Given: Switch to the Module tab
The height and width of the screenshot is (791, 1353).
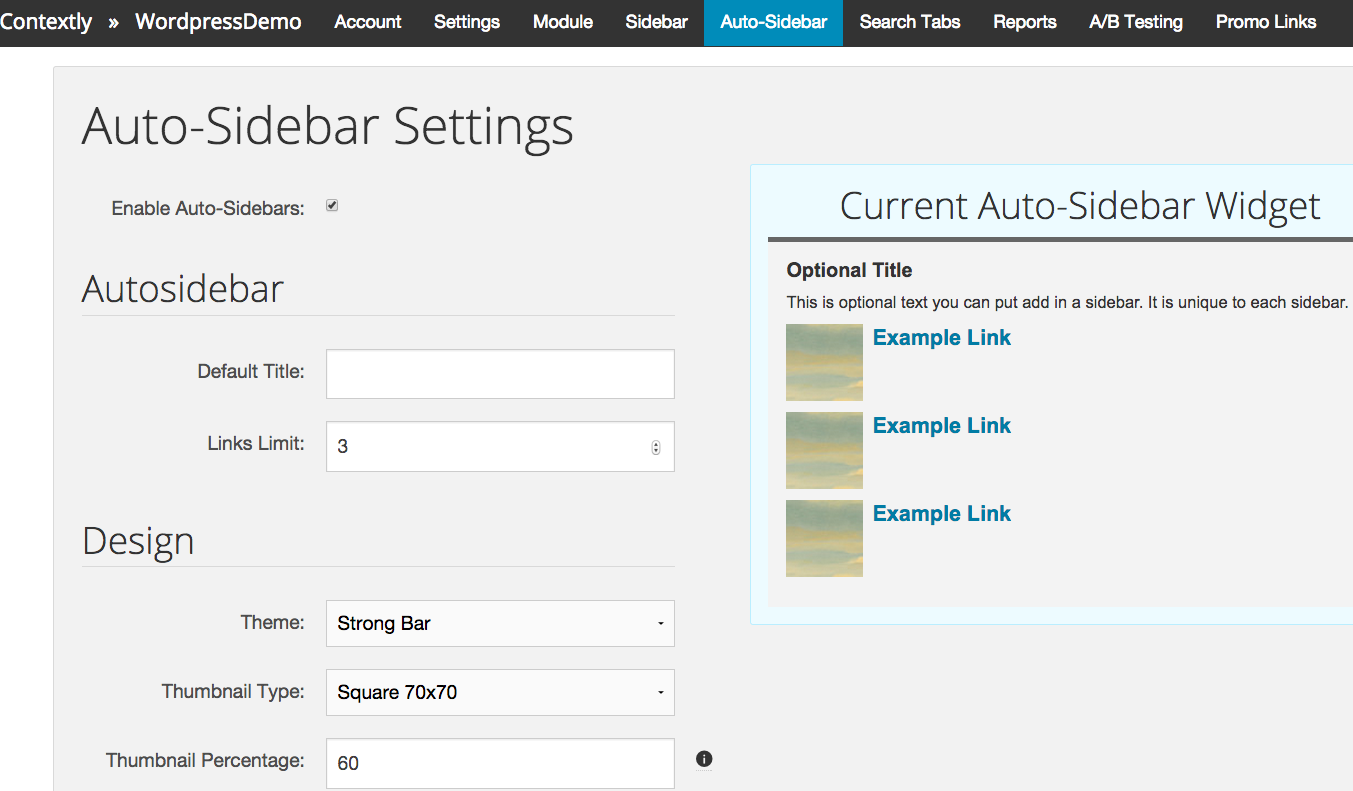Looking at the screenshot, I should coord(563,22).
